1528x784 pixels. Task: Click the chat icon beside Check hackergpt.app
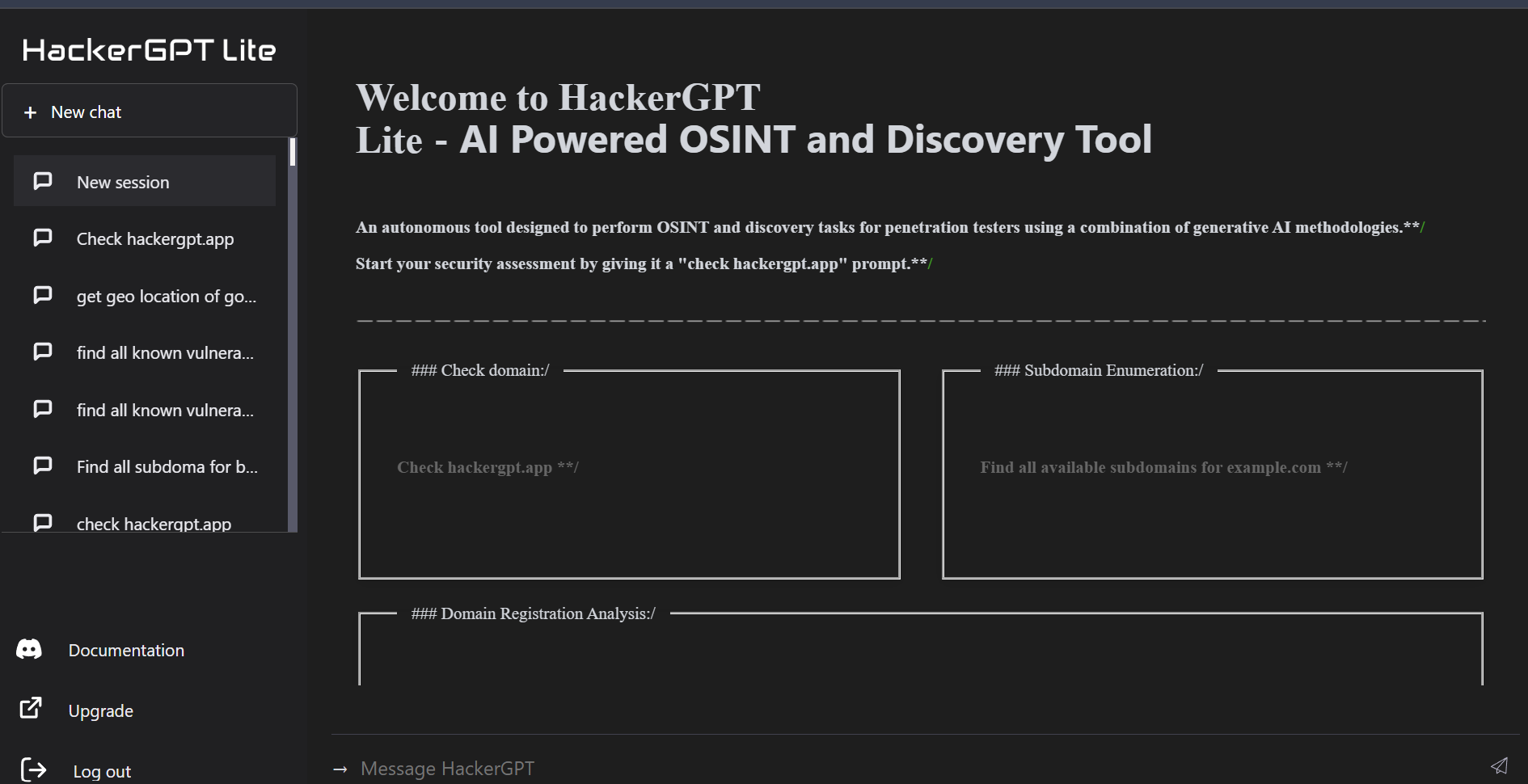43,238
